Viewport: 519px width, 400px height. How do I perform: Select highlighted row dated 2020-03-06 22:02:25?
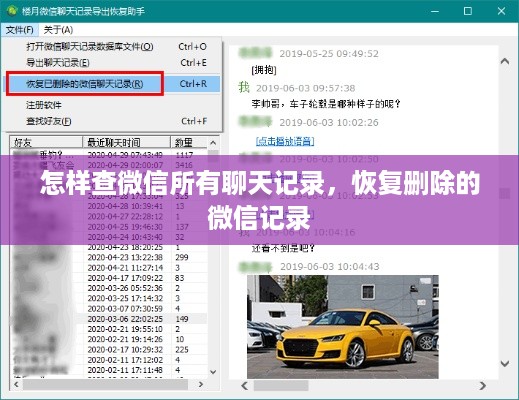(109, 319)
